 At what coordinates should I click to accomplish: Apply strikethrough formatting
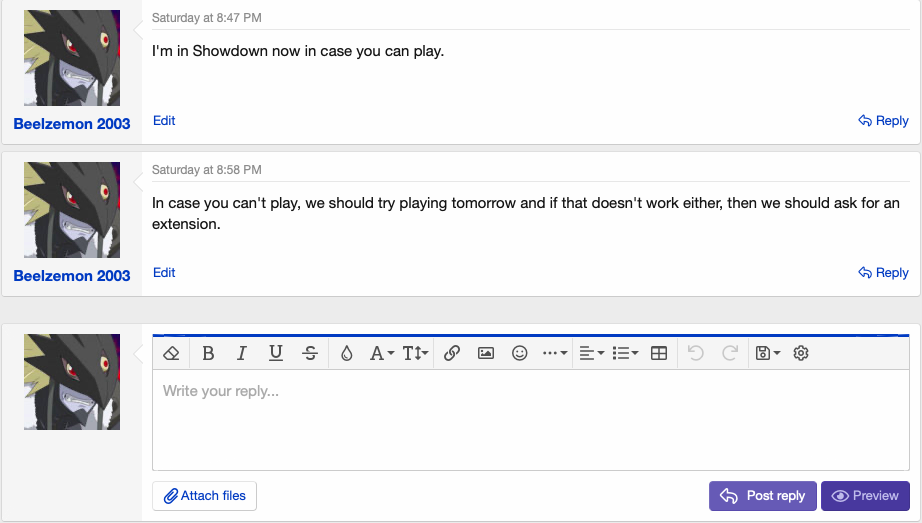click(x=310, y=353)
